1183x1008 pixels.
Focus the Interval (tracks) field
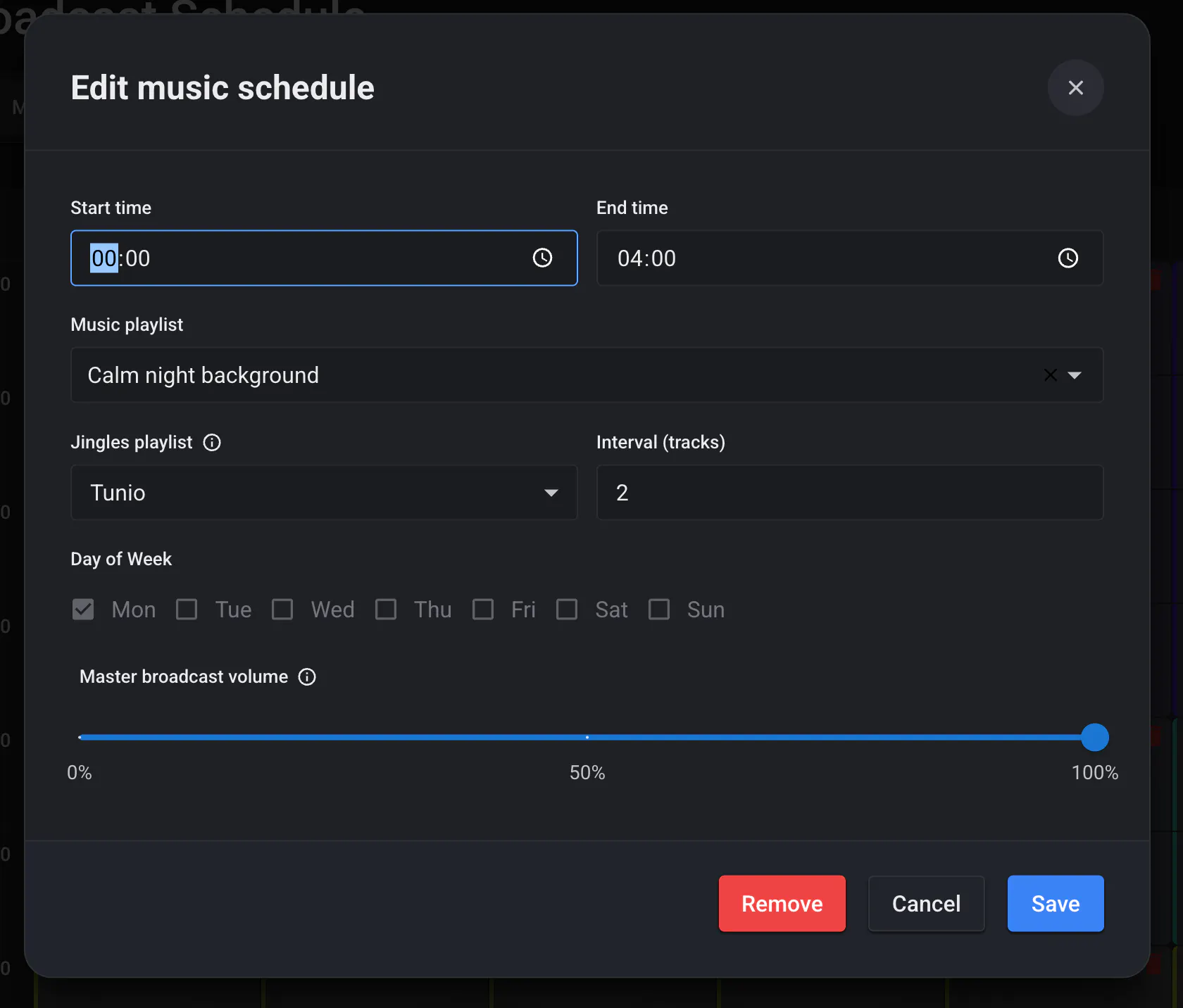coord(850,493)
